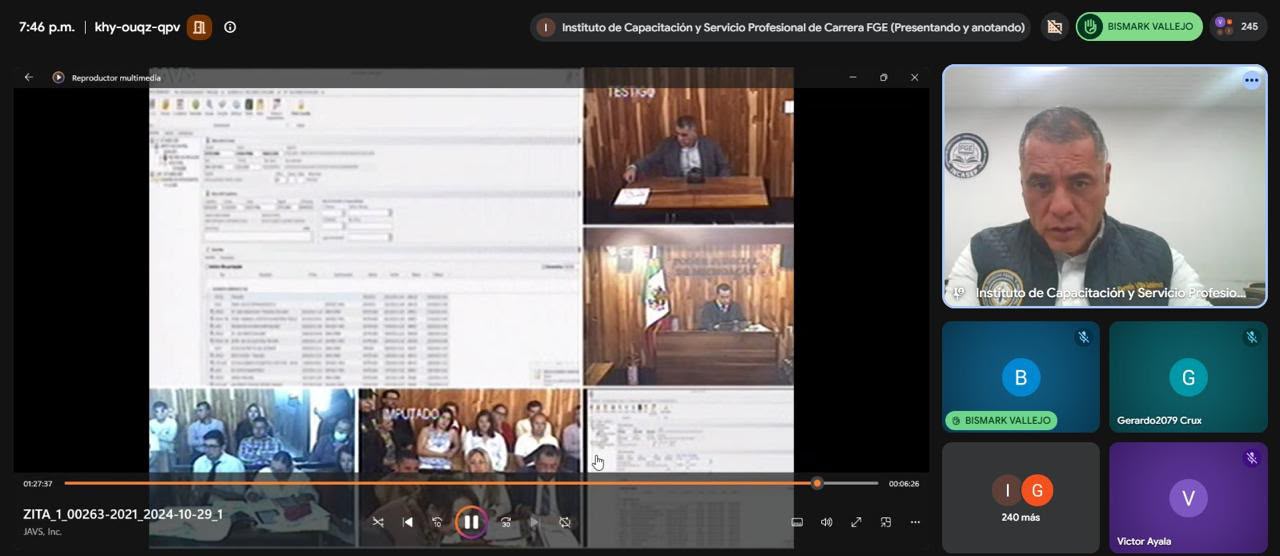Go to the previous track

coord(407,522)
